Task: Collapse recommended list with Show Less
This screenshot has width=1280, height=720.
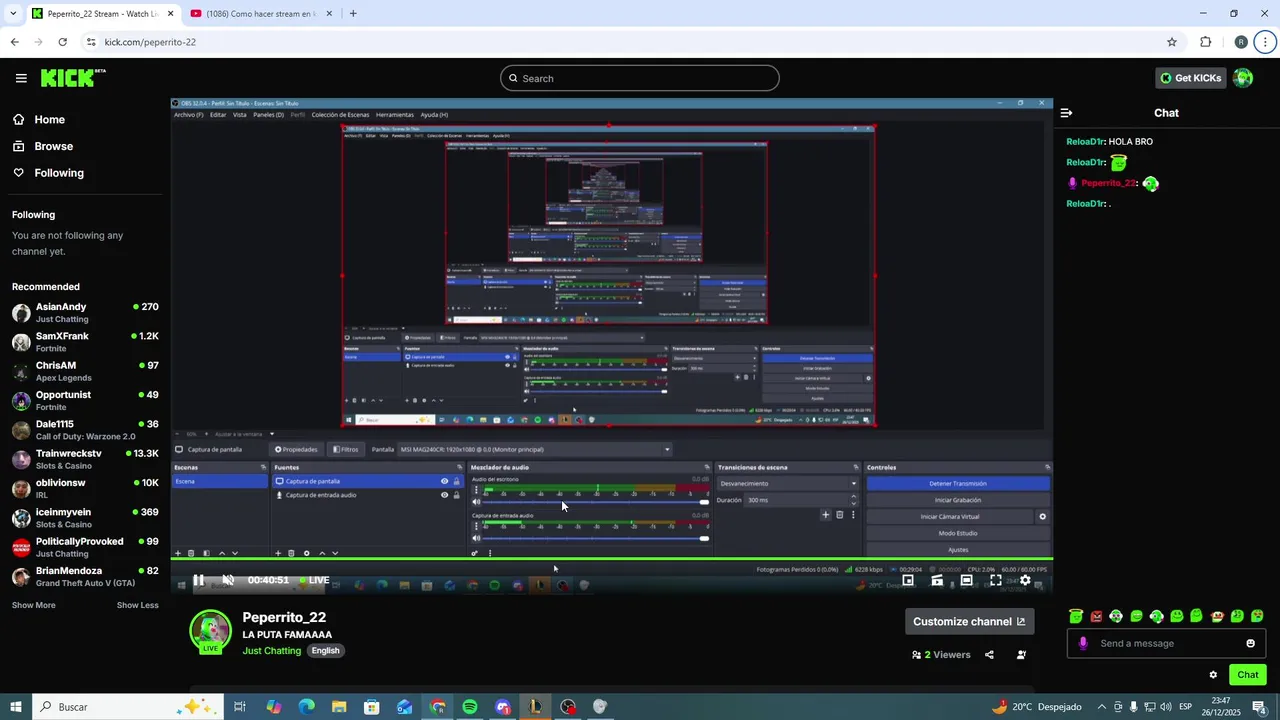Action: tap(137, 605)
